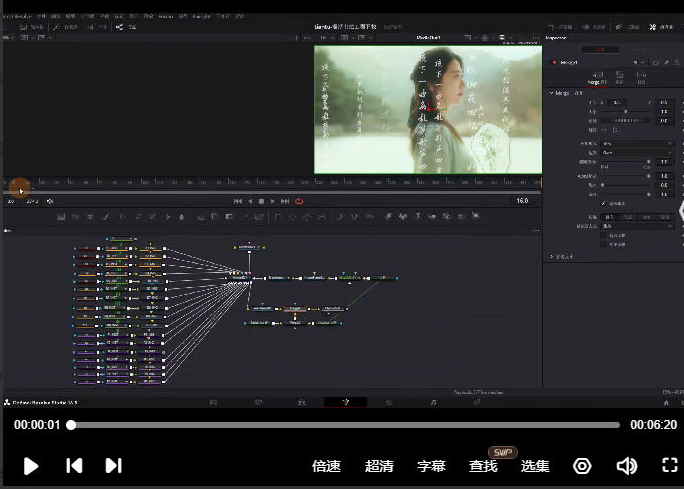Play the video with the player play button

[x=31, y=466]
